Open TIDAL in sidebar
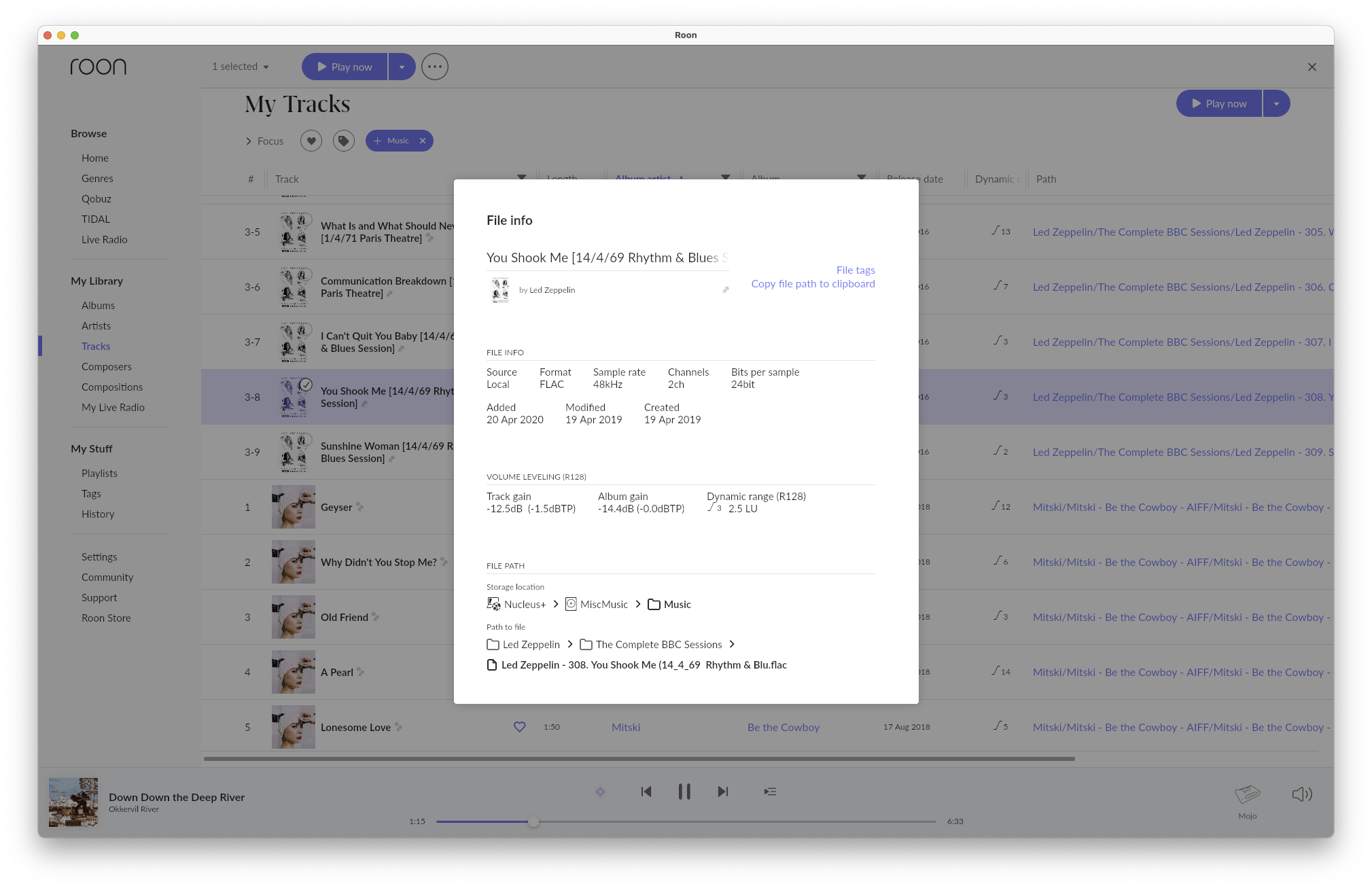The height and width of the screenshot is (888, 1372). [96, 219]
